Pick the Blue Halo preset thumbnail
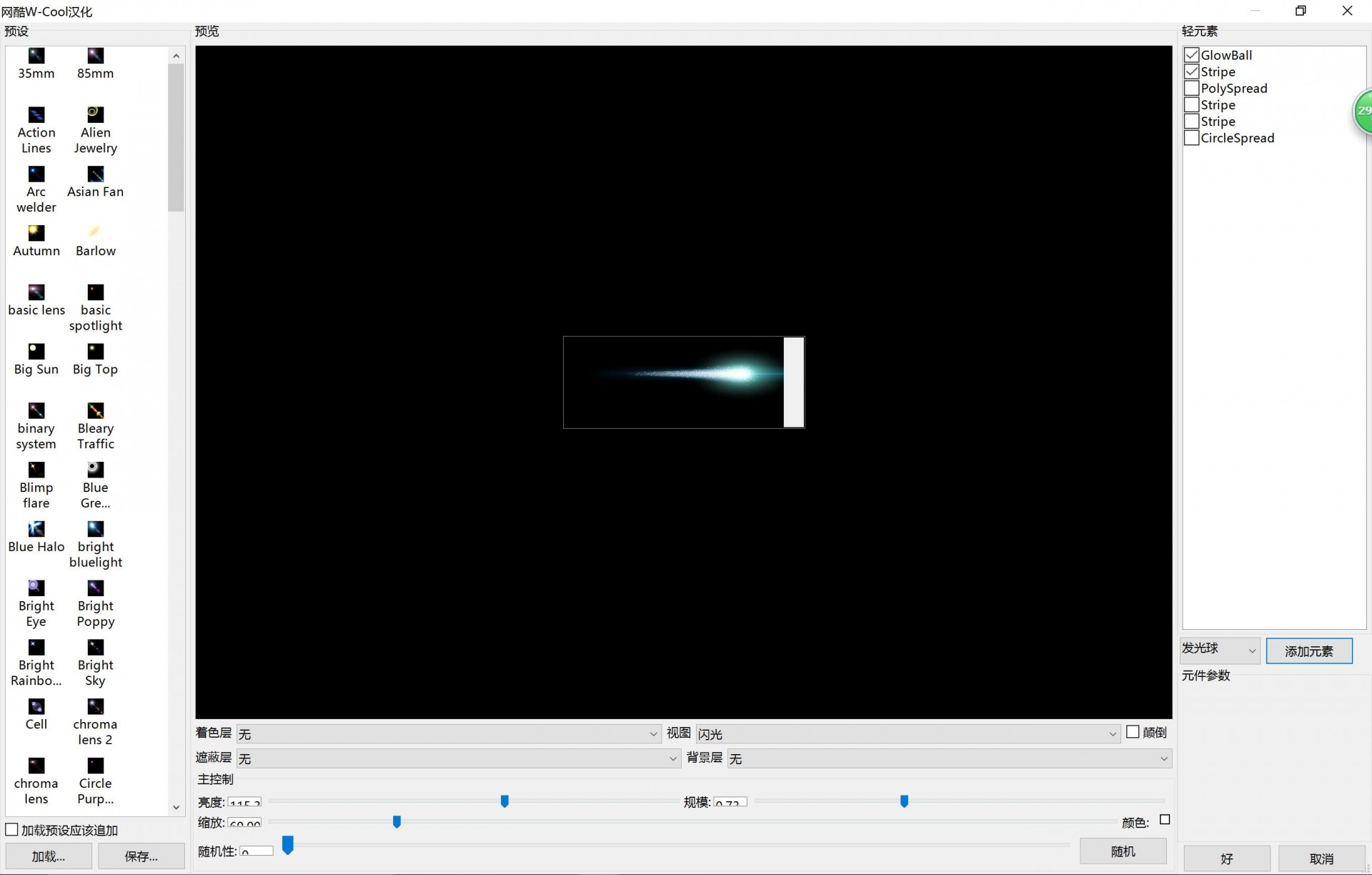Image resolution: width=1372 pixels, height=875 pixels. tap(36, 529)
